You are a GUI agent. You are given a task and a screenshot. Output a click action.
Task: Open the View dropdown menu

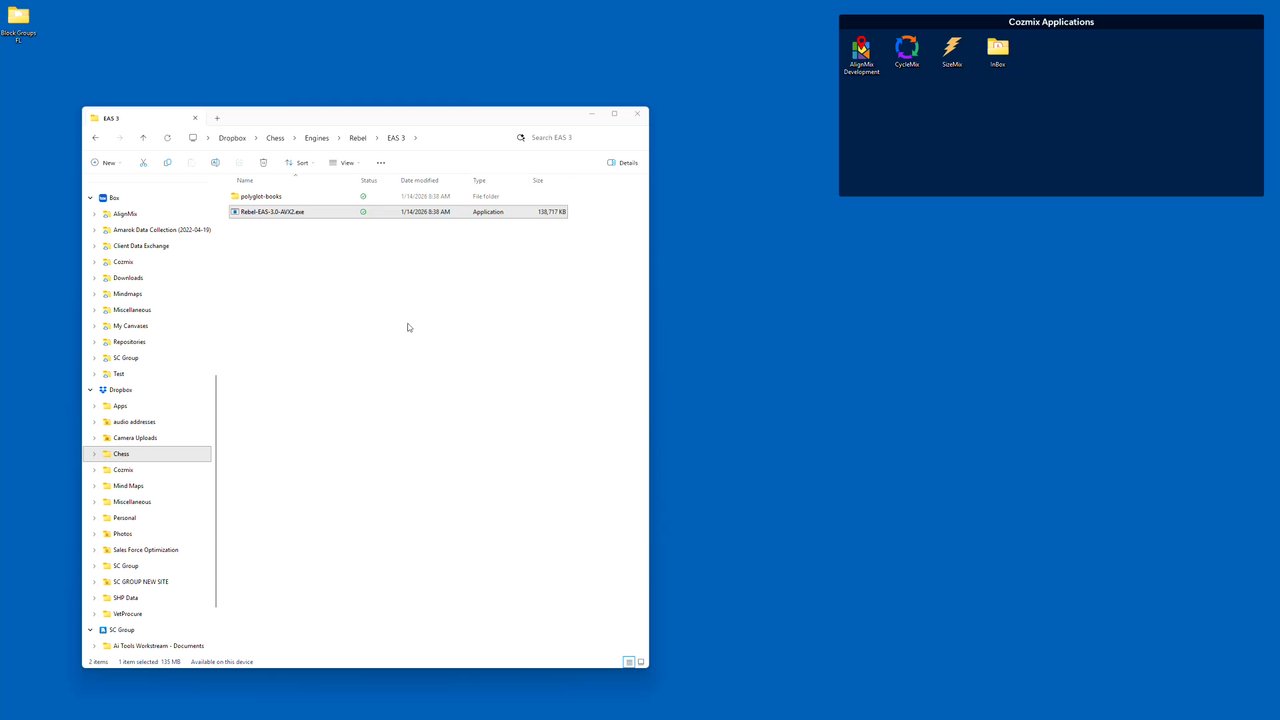coord(344,163)
